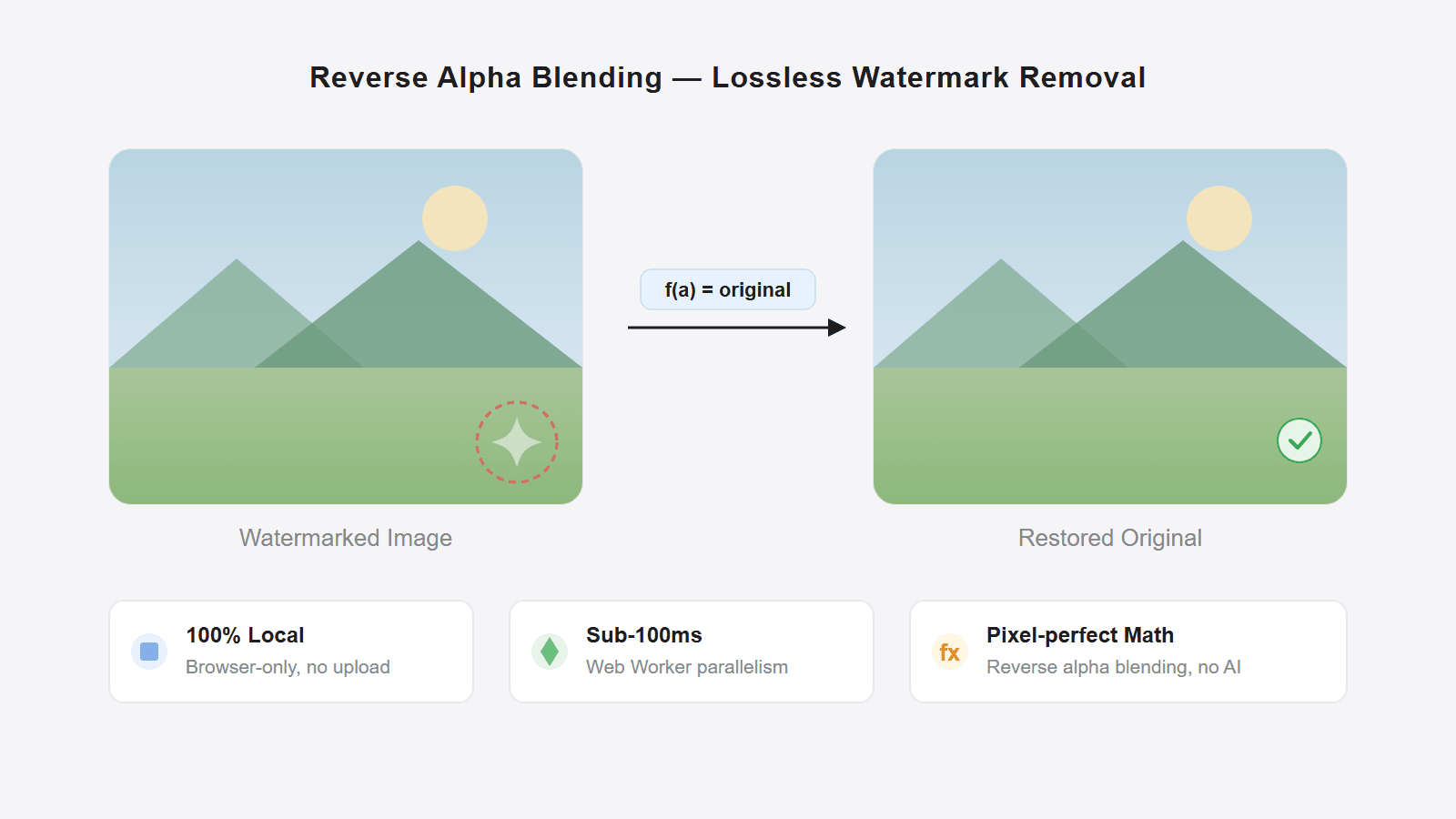Click the "Browser-only, no upload" description

pos(288,667)
